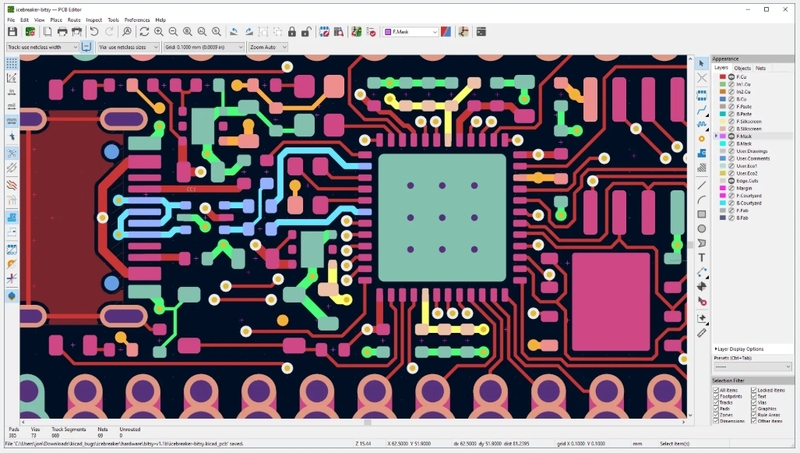Open the Inspect menu
The width and height of the screenshot is (800, 453).
point(94,20)
